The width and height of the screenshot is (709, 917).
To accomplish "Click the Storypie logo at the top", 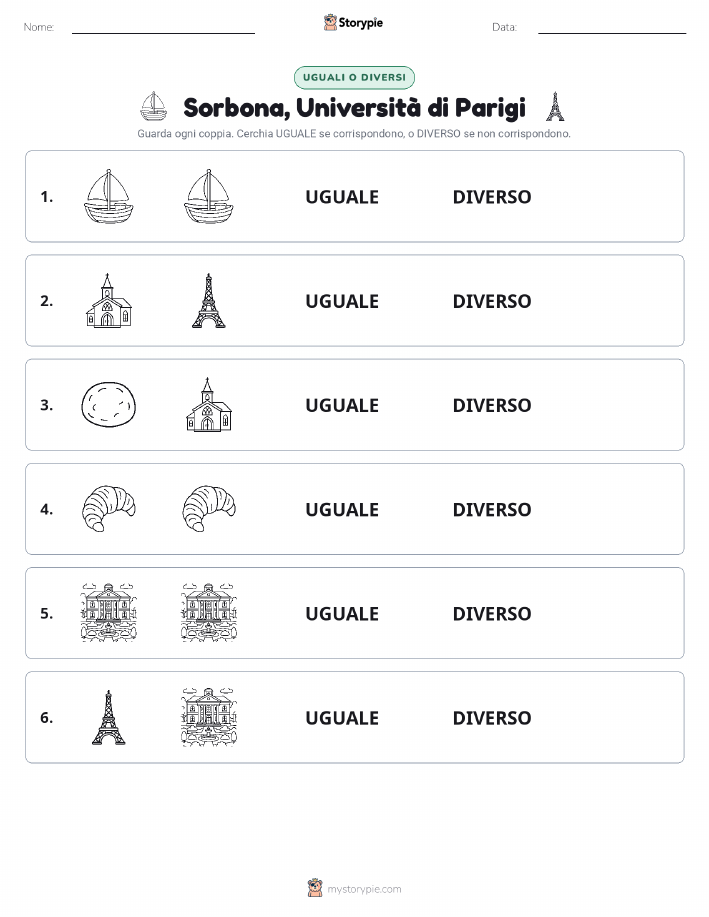I will click(x=353, y=23).
